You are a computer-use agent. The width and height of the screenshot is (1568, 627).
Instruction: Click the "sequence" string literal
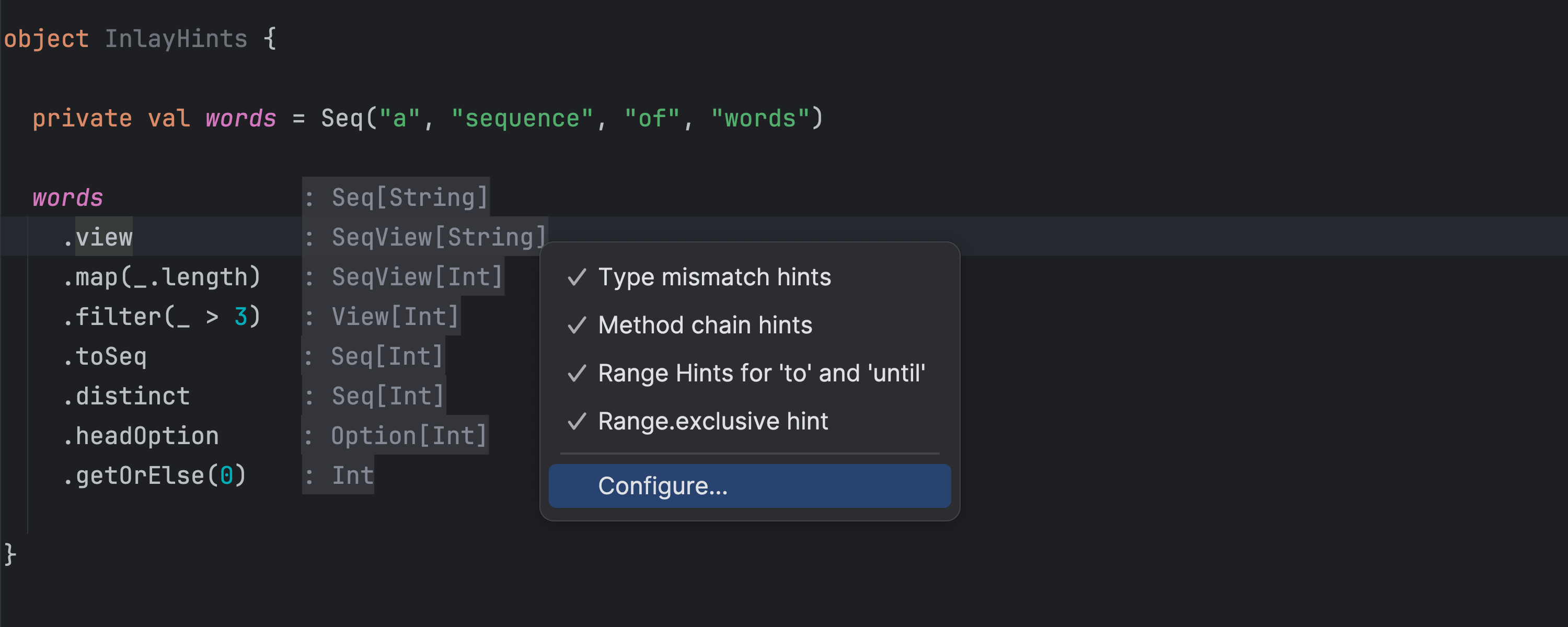pos(522,118)
